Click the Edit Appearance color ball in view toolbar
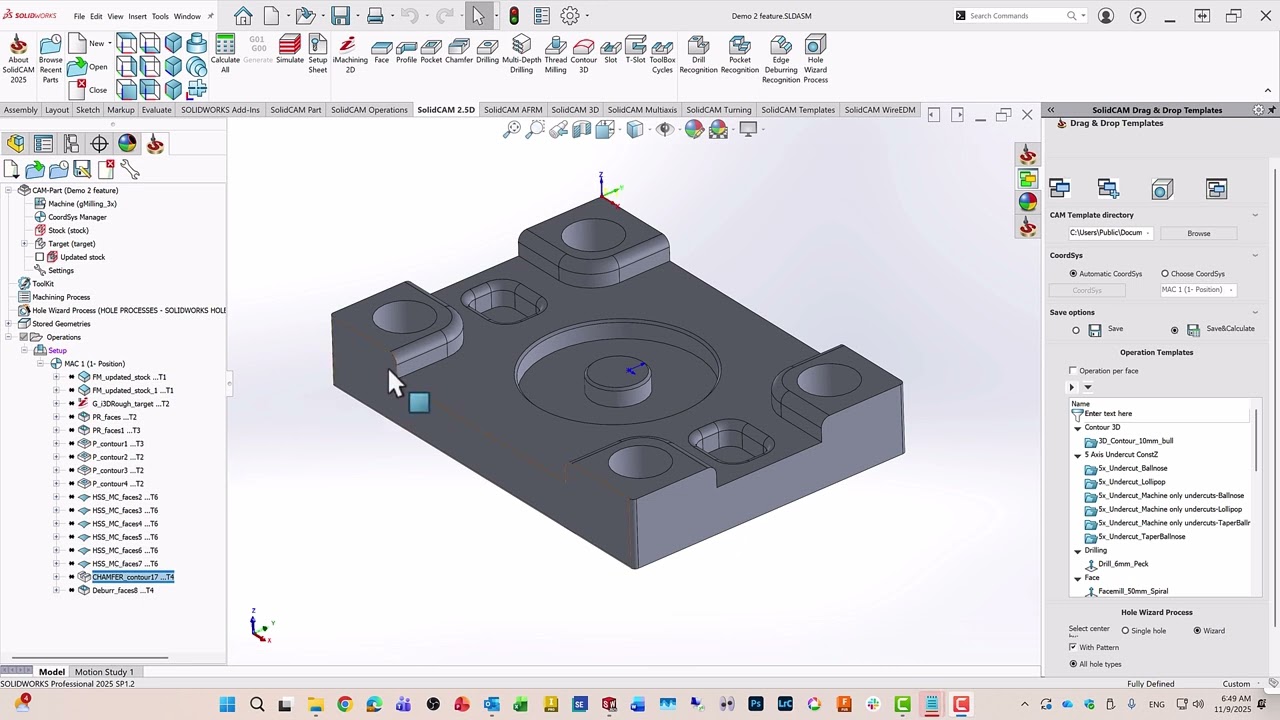Image resolution: width=1280 pixels, height=720 pixels. pos(694,129)
